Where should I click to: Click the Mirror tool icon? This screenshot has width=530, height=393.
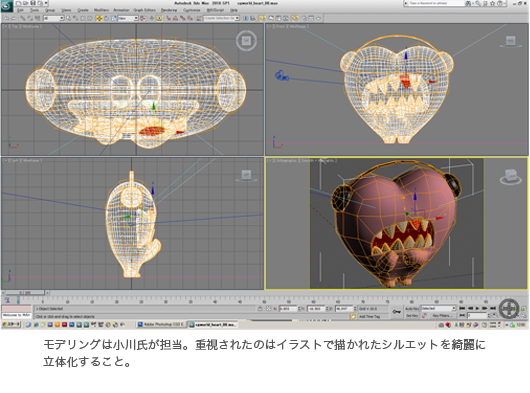(245, 18)
